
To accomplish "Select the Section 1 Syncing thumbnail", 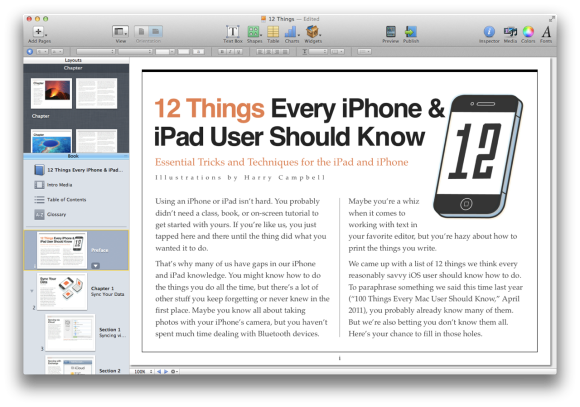I will tap(70, 332).
